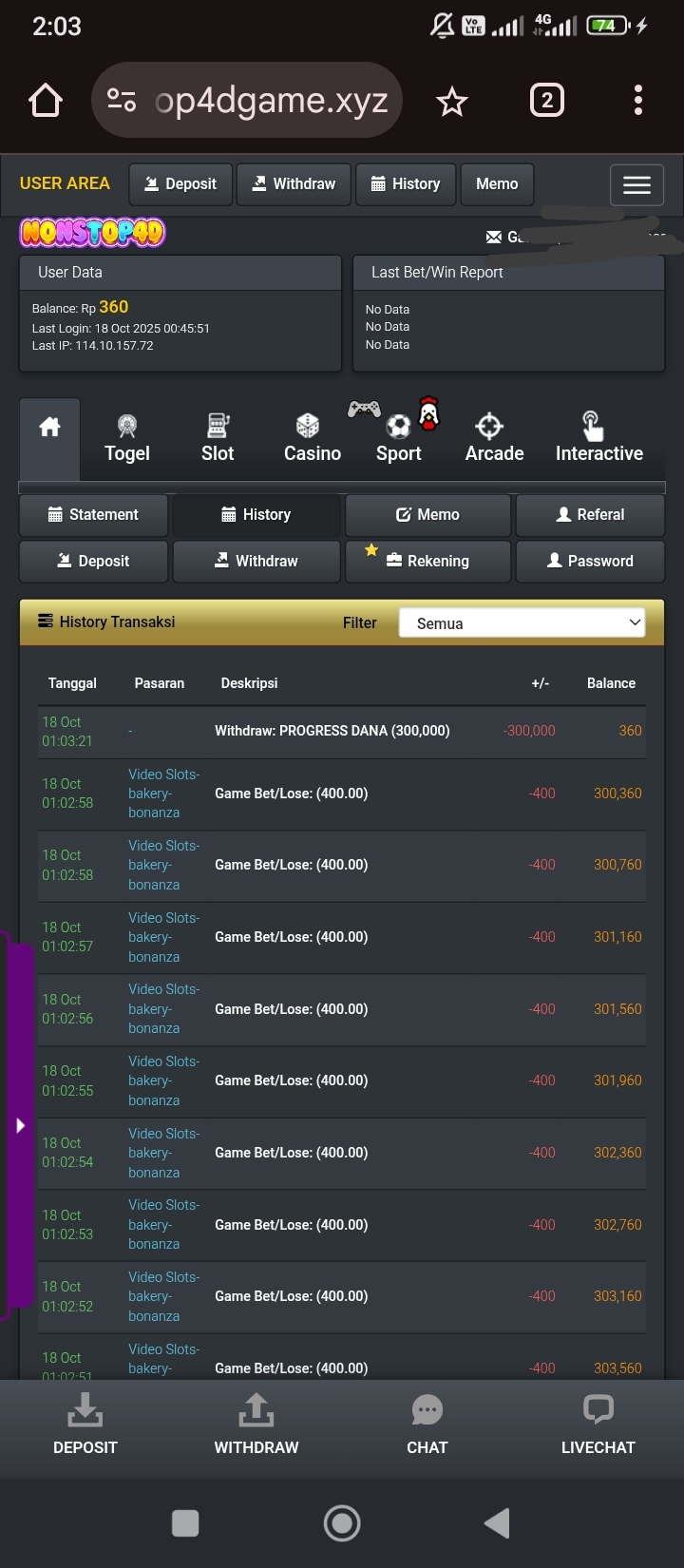Screen dimensions: 684x1568
Task: Open browser three-dot overflow menu
Action: [x=637, y=100]
